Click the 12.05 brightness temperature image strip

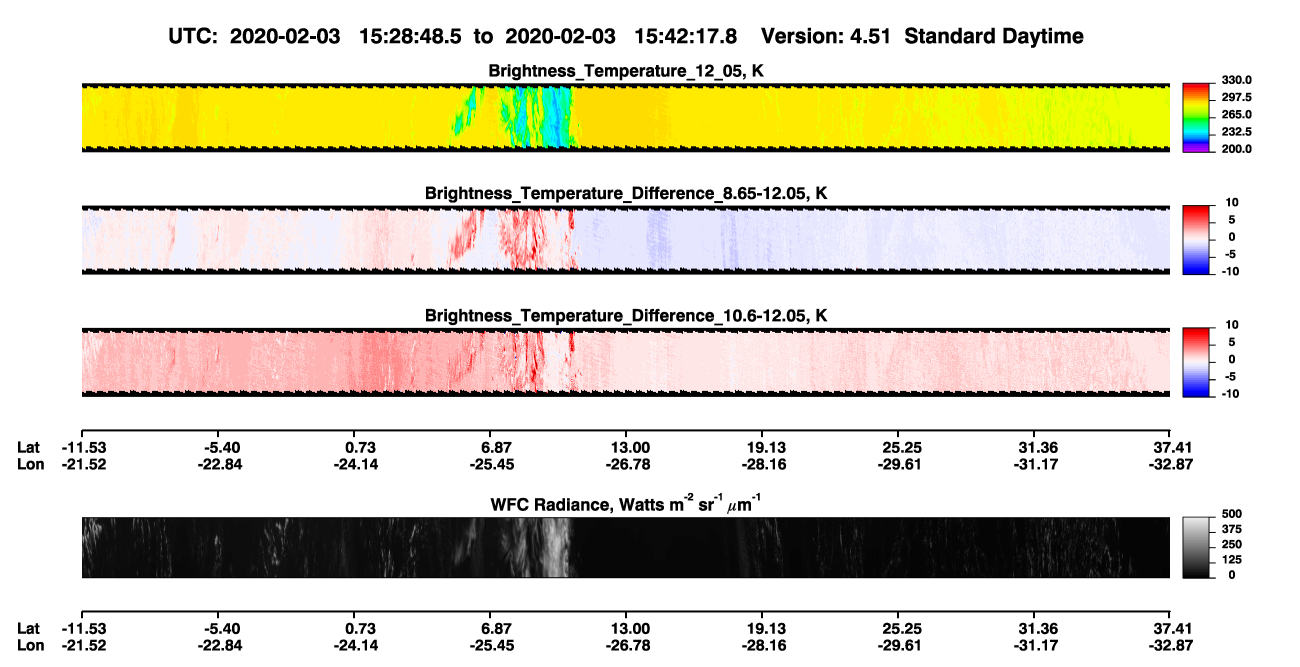point(625,118)
